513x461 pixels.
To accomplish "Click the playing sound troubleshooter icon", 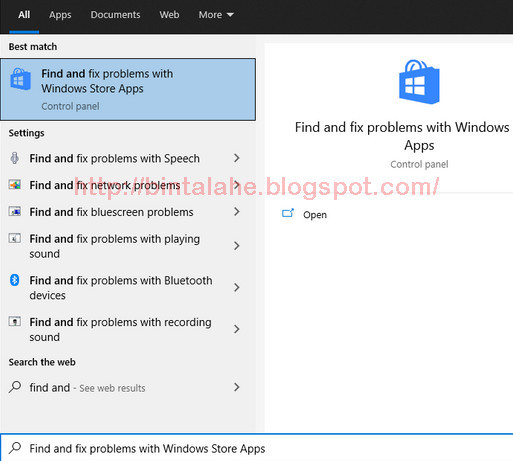I will tap(15, 238).
